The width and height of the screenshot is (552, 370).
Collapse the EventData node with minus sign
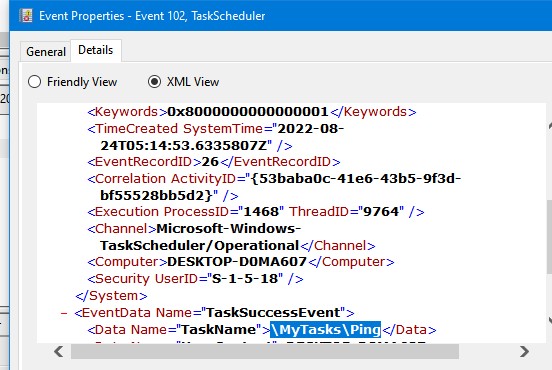click(64, 313)
